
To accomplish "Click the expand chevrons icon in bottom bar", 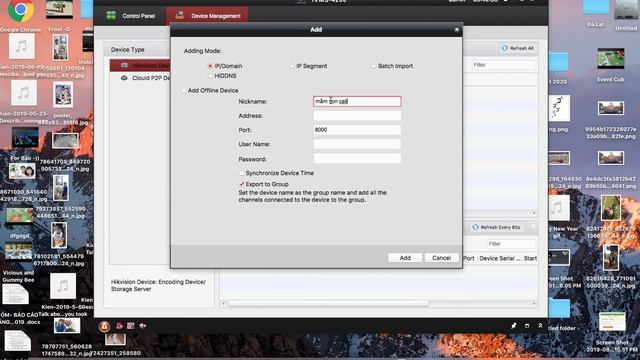I will point(540,326).
